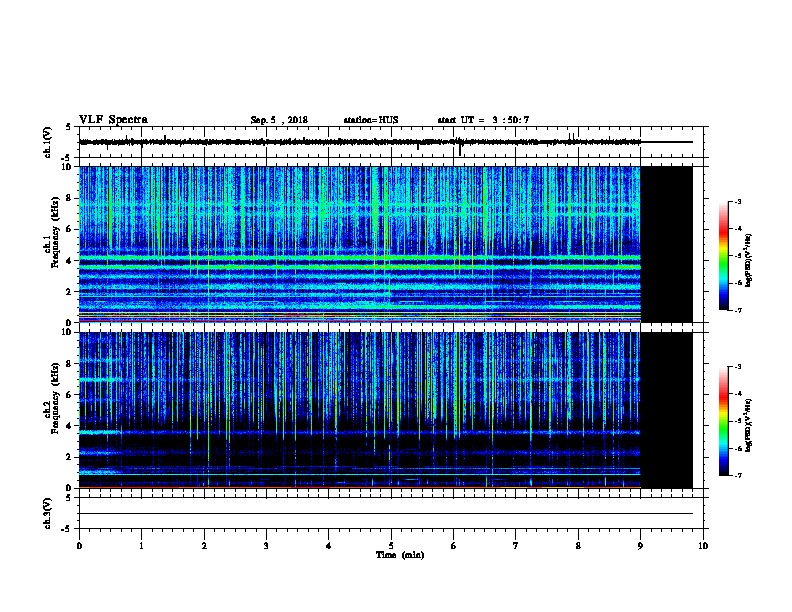Click the "5" tick of ch.1(V) axis
The width and height of the screenshot is (792, 612).
tap(69, 127)
